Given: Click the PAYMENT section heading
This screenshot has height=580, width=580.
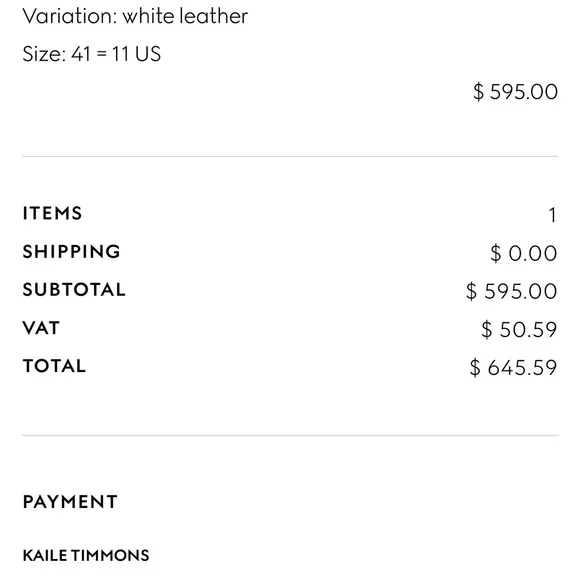Looking at the screenshot, I should tap(70, 502).
